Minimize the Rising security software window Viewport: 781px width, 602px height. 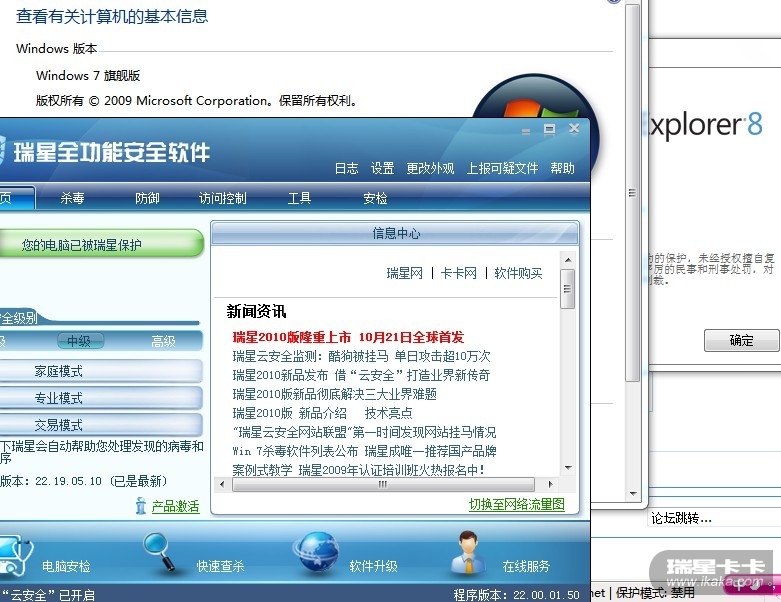click(526, 131)
